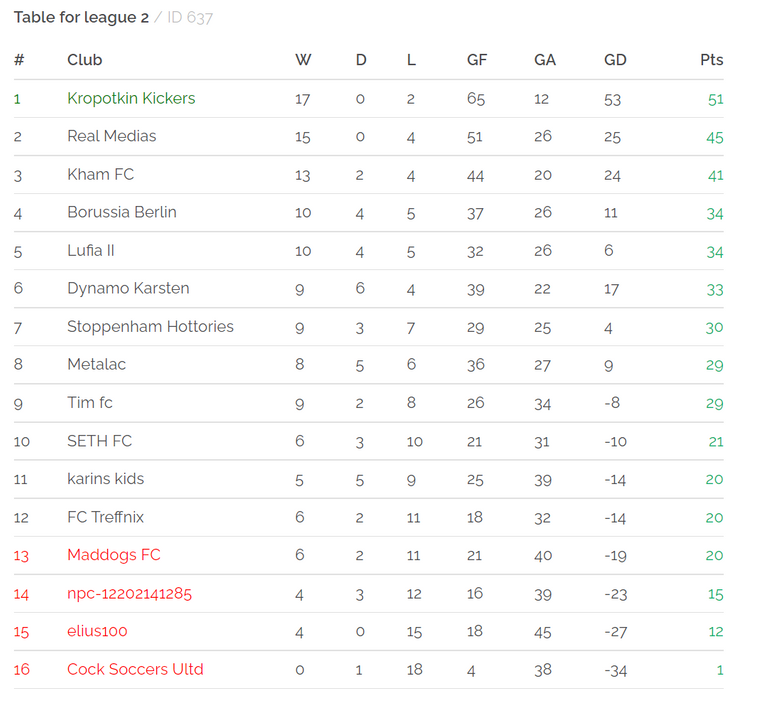Screen dimensions: 768x704
Task: Open Maddogs FC relegation-zone club
Action: tap(114, 555)
